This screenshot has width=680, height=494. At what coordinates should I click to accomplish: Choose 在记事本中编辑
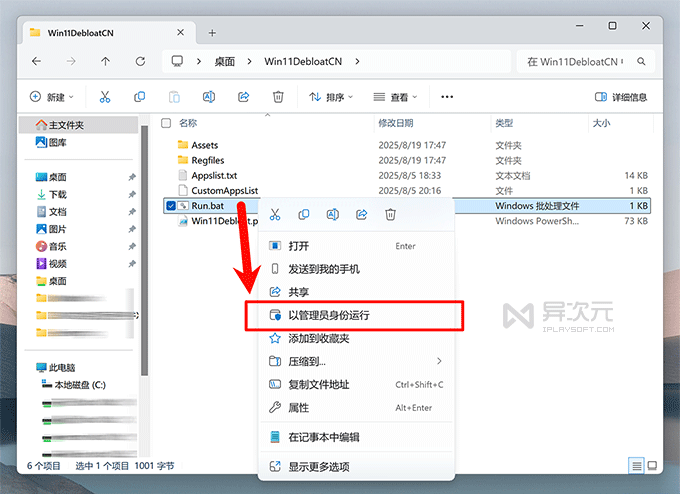(356, 437)
